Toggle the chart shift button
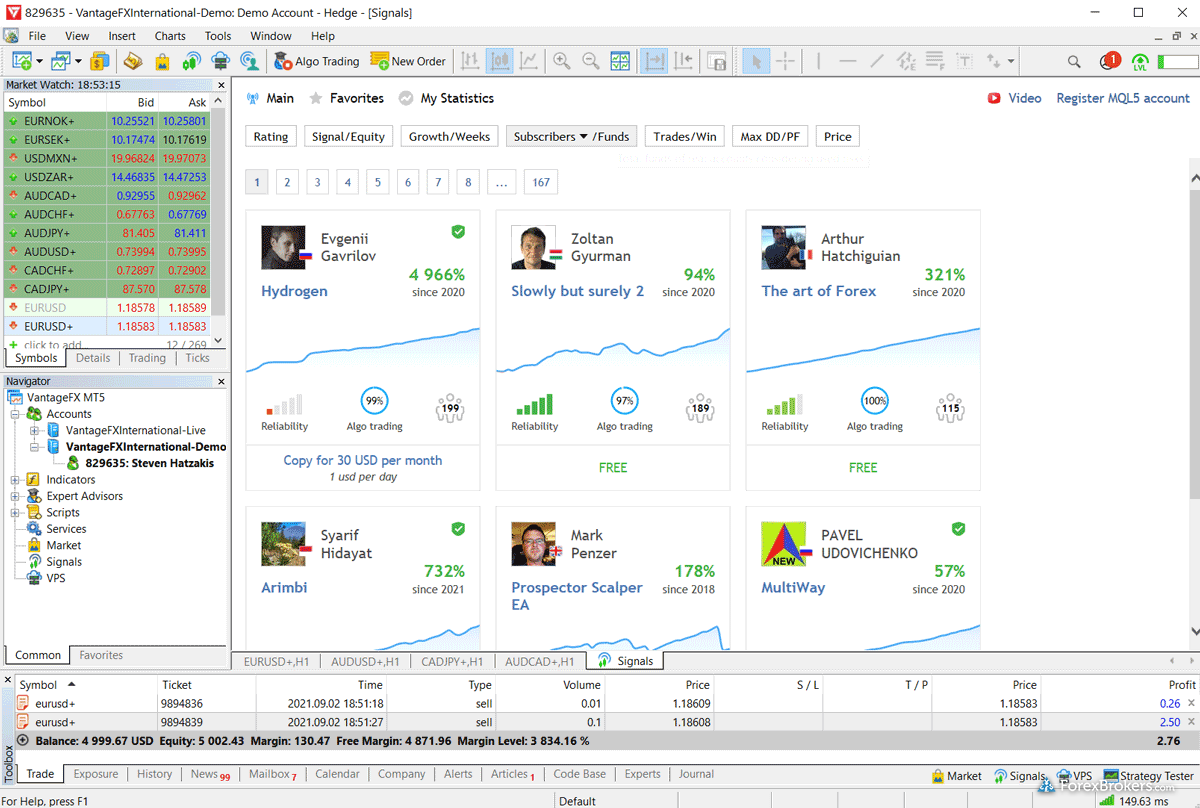This screenshot has width=1200, height=808. click(684, 61)
